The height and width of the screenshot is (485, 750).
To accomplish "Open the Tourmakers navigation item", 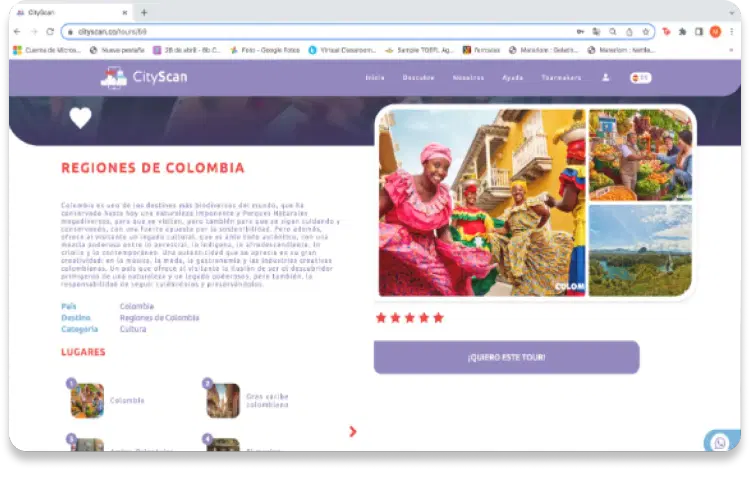I will (x=562, y=77).
